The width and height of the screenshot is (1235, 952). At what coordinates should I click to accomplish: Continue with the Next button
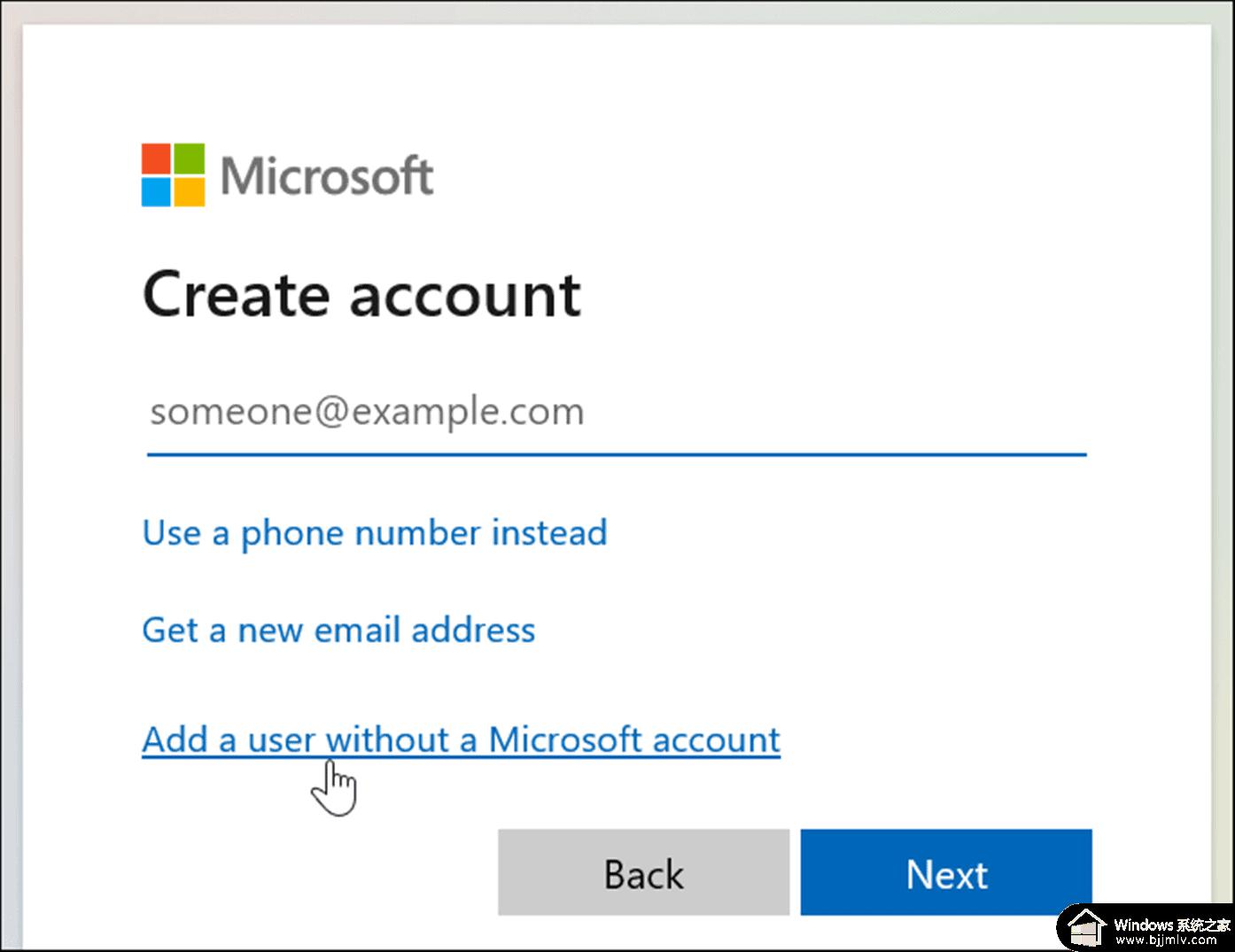pos(946,872)
